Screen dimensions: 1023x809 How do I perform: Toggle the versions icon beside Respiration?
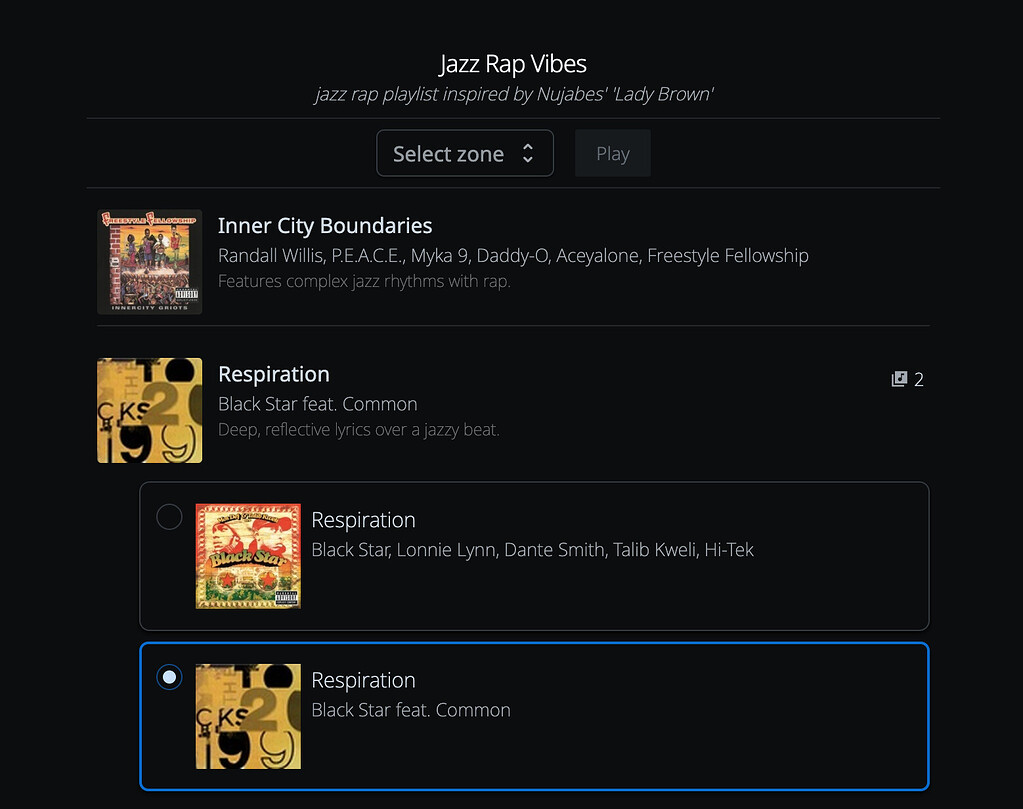coord(899,379)
